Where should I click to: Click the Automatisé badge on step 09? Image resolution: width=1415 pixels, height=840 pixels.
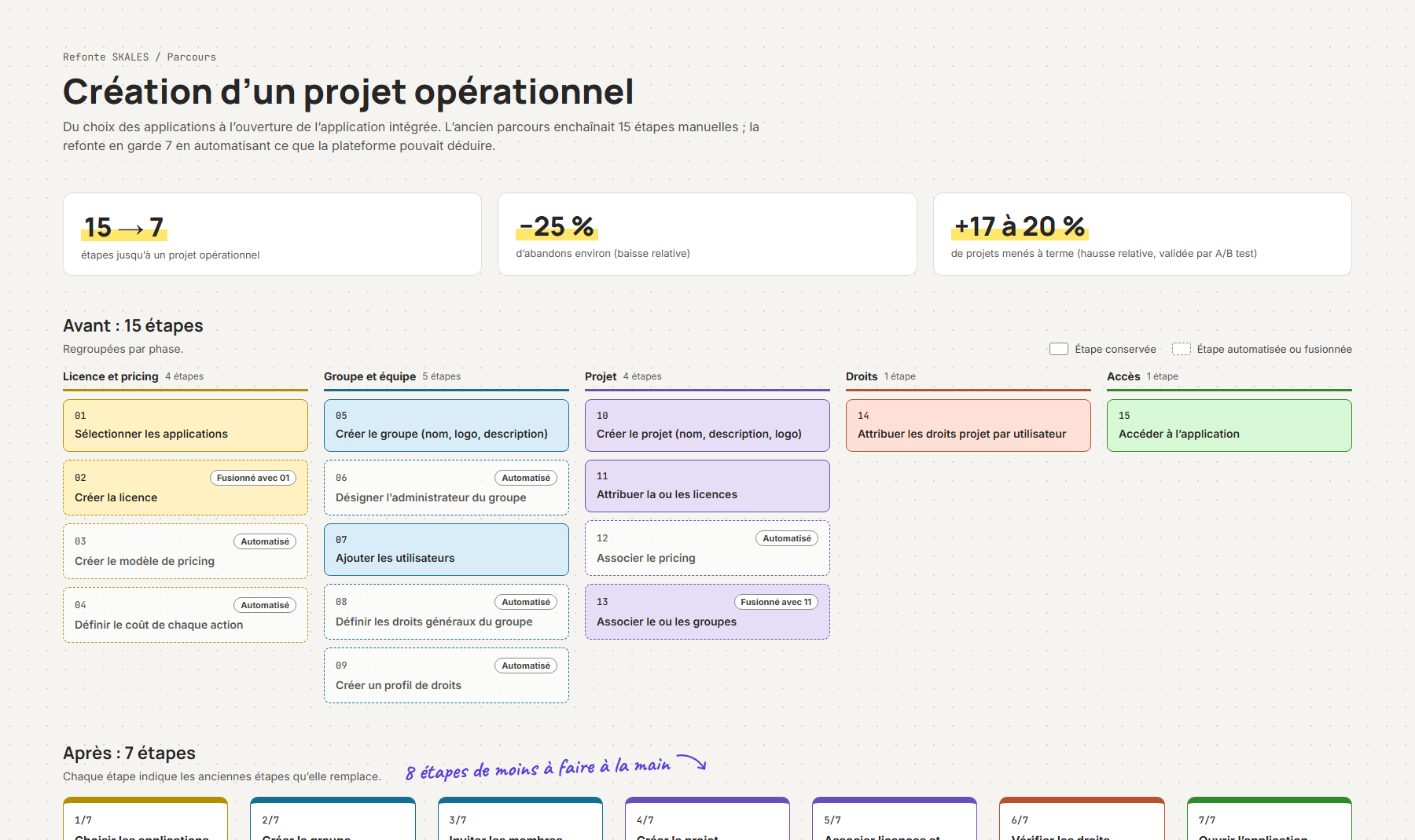pos(526,666)
